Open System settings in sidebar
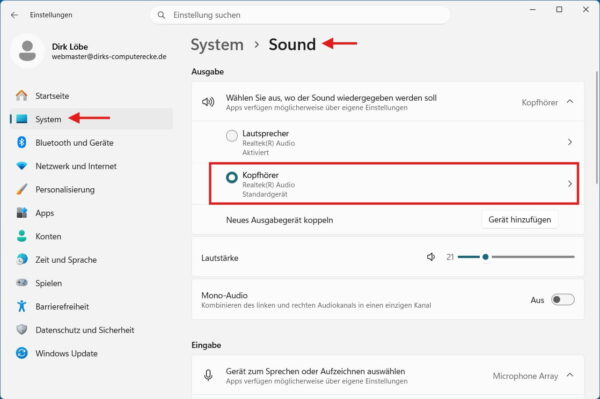The height and width of the screenshot is (399, 600). point(91,119)
